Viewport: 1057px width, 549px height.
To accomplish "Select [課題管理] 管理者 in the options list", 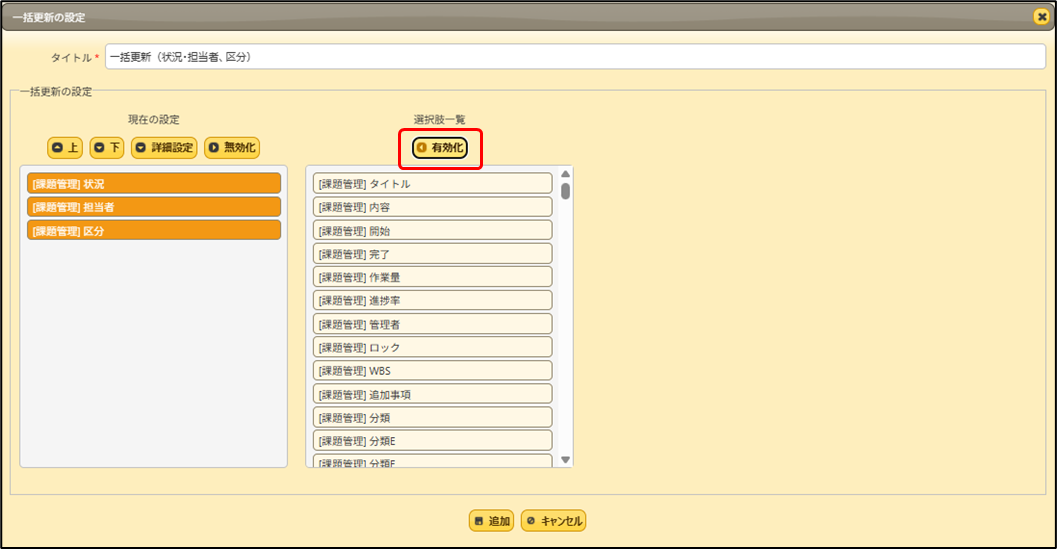I will coord(432,324).
